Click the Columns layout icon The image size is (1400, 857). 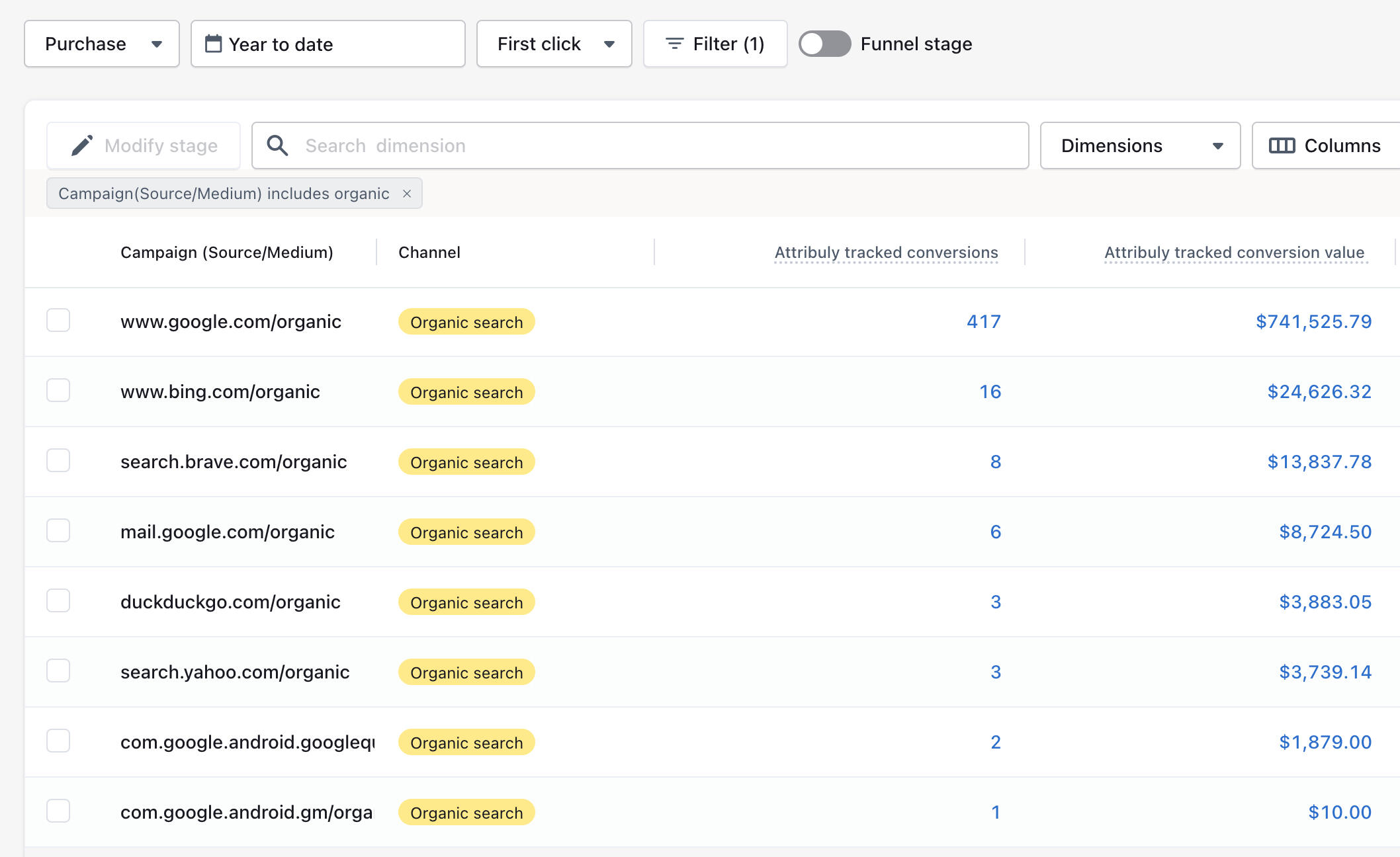click(x=1282, y=145)
